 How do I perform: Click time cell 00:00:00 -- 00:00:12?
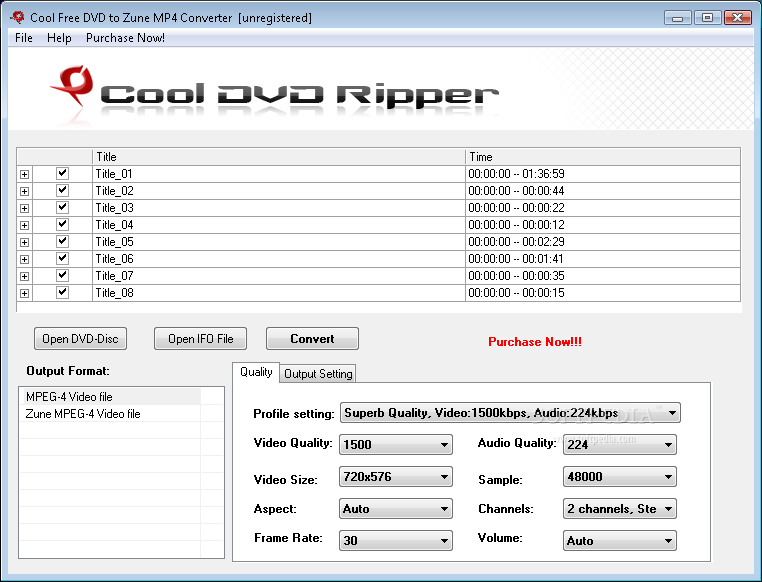(x=603, y=225)
